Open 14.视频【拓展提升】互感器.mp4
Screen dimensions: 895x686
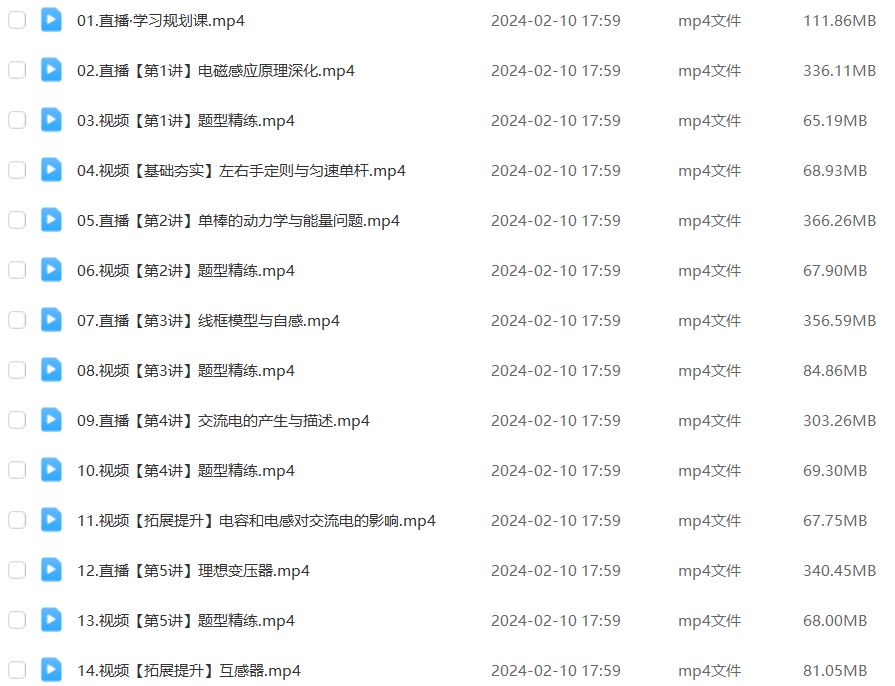[189, 671]
